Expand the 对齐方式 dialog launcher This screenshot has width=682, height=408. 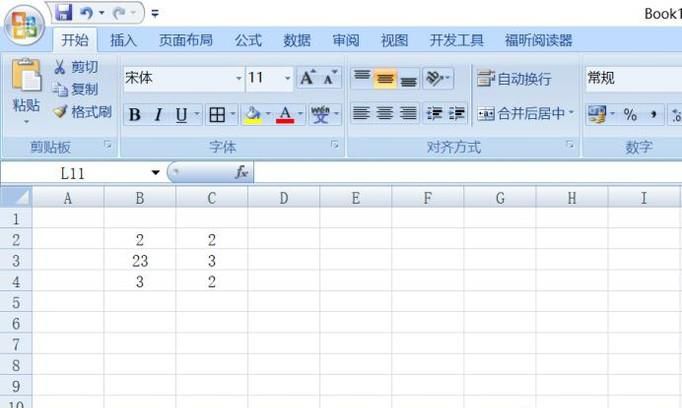570,145
